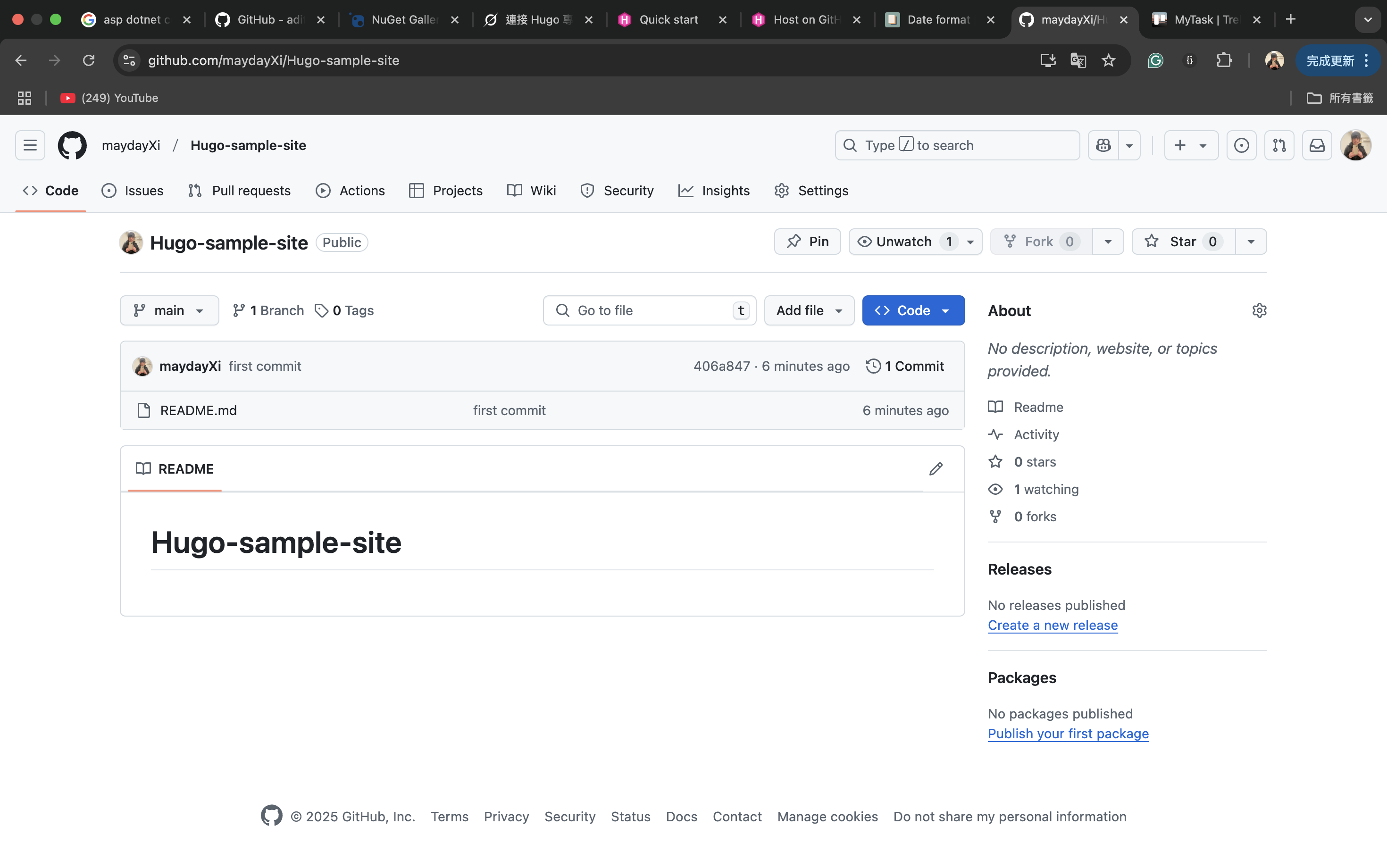Image resolution: width=1387 pixels, height=868 pixels.
Task: Click the GitHub Octocat logo in the header
Action: [x=72, y=145]
